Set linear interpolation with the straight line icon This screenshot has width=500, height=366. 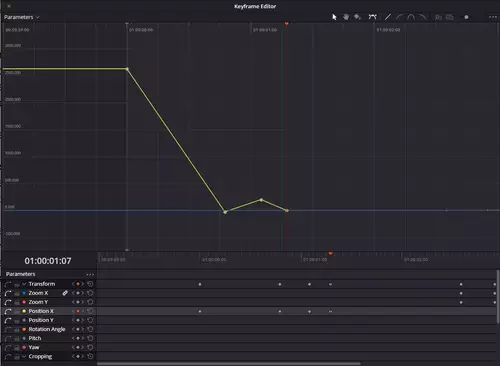coord(388,17)
